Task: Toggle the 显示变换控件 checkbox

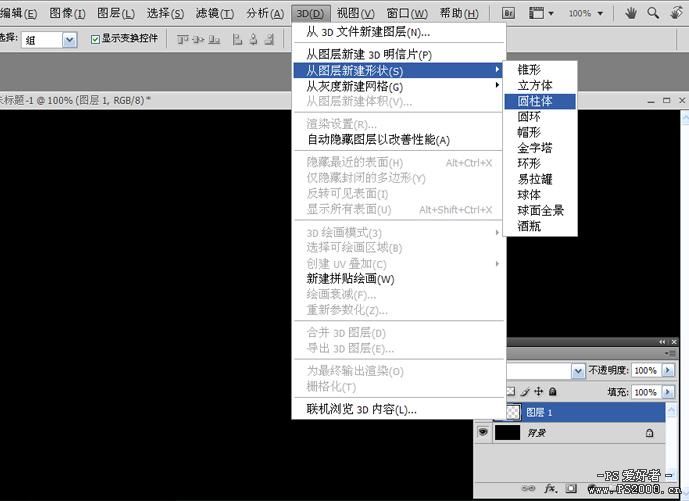Action: click(x=95, y=40)
